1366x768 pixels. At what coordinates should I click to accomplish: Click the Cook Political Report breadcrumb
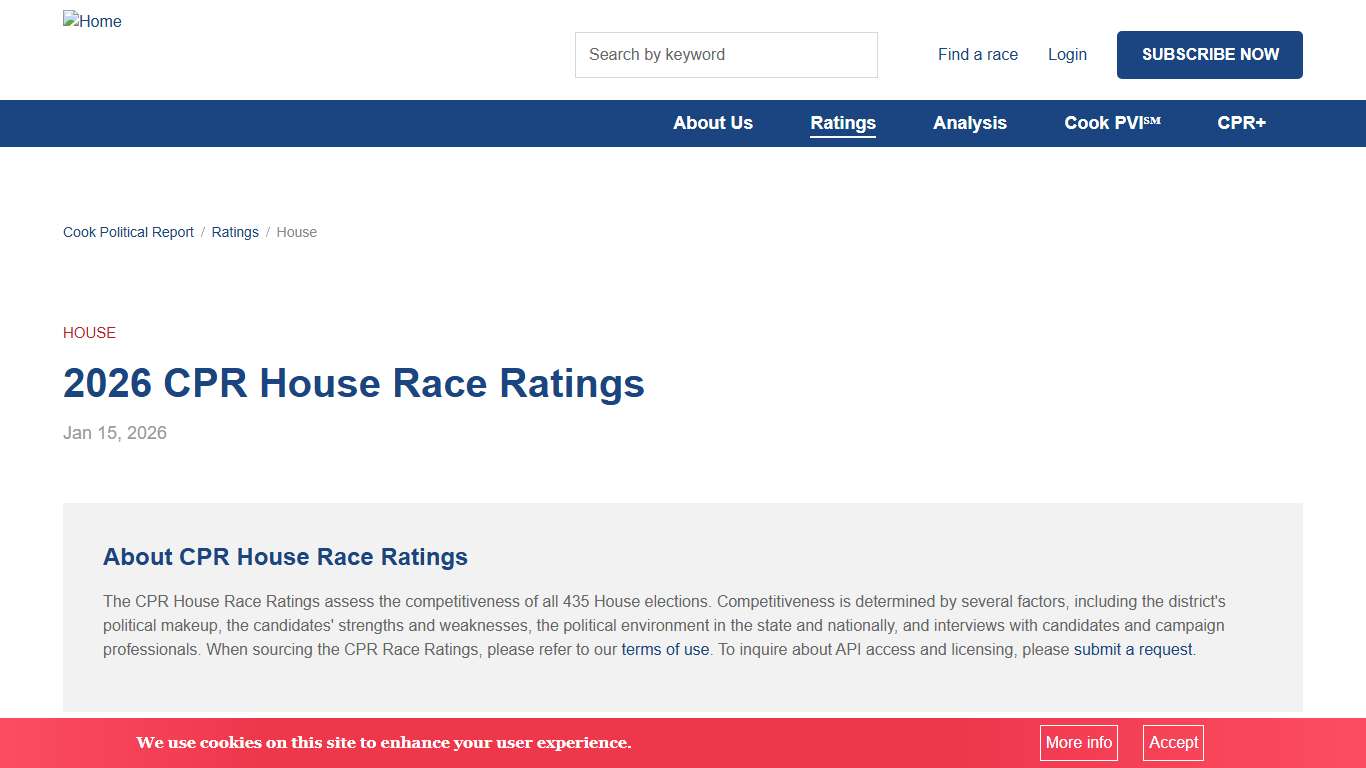tap(128, 232)
